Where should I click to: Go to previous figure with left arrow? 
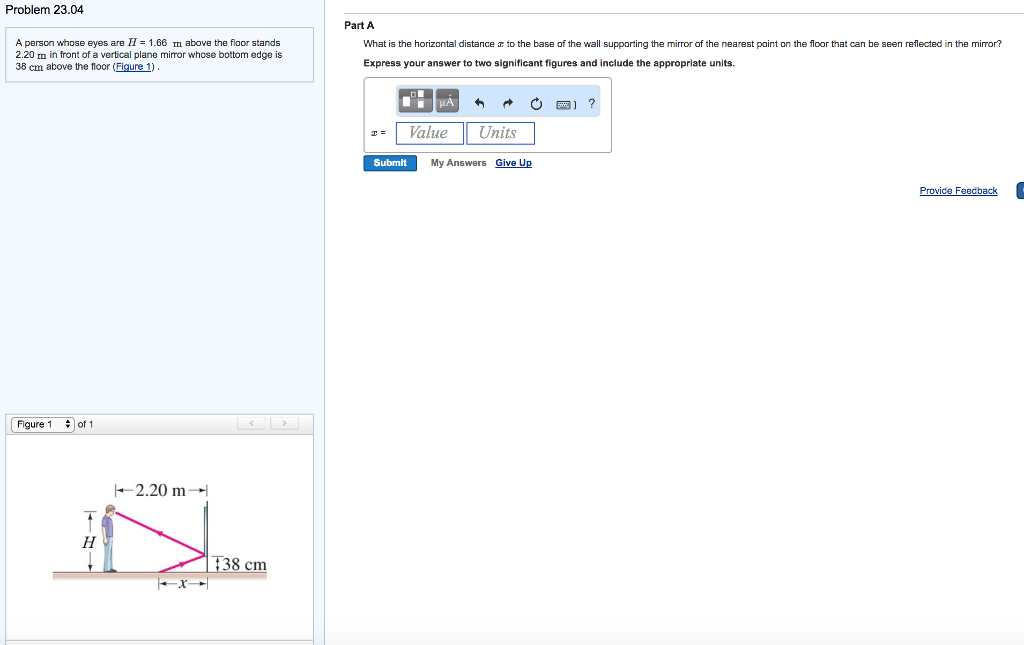click(x=252, y=423)
